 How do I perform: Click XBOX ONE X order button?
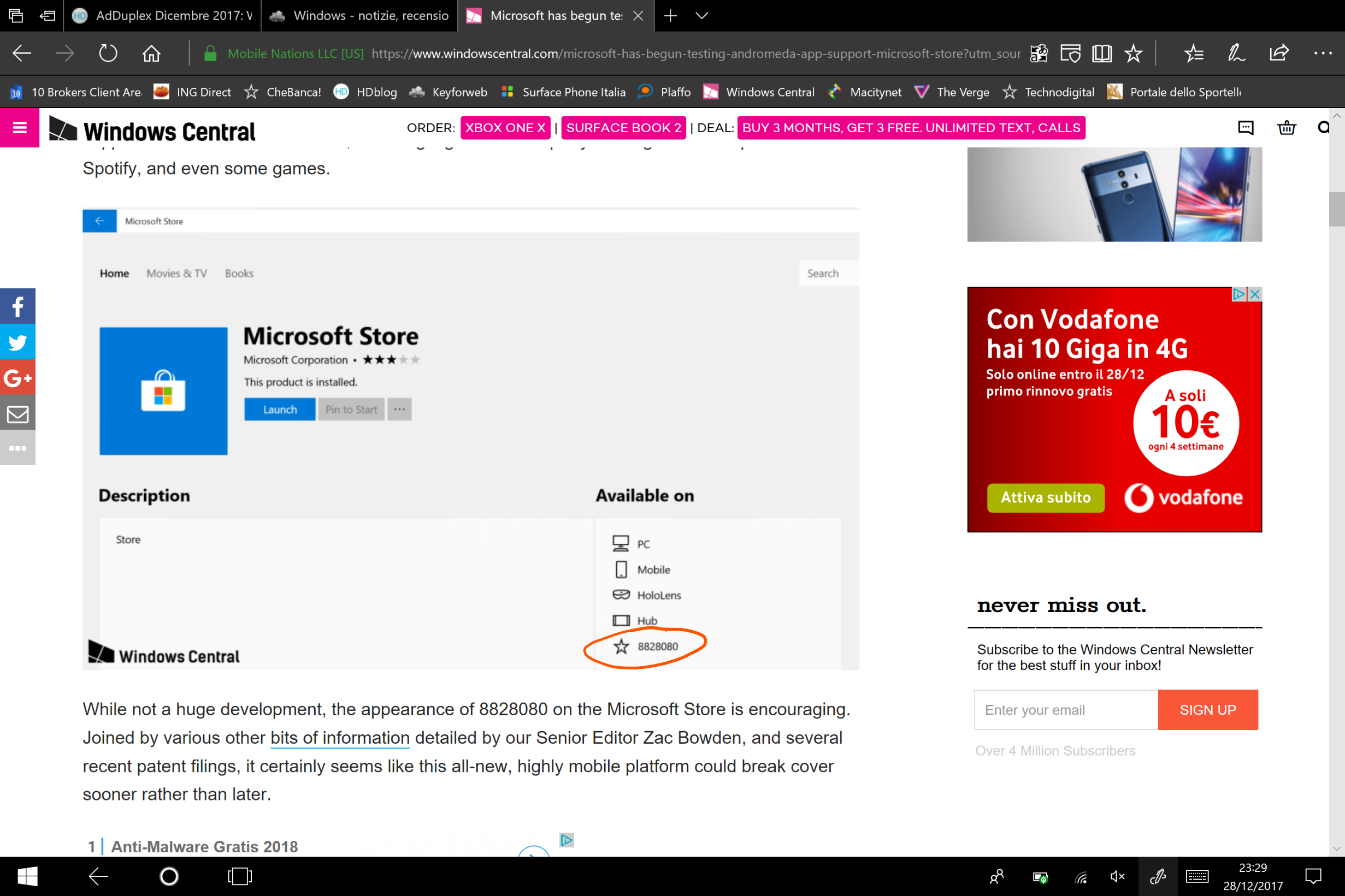[505, 127]
